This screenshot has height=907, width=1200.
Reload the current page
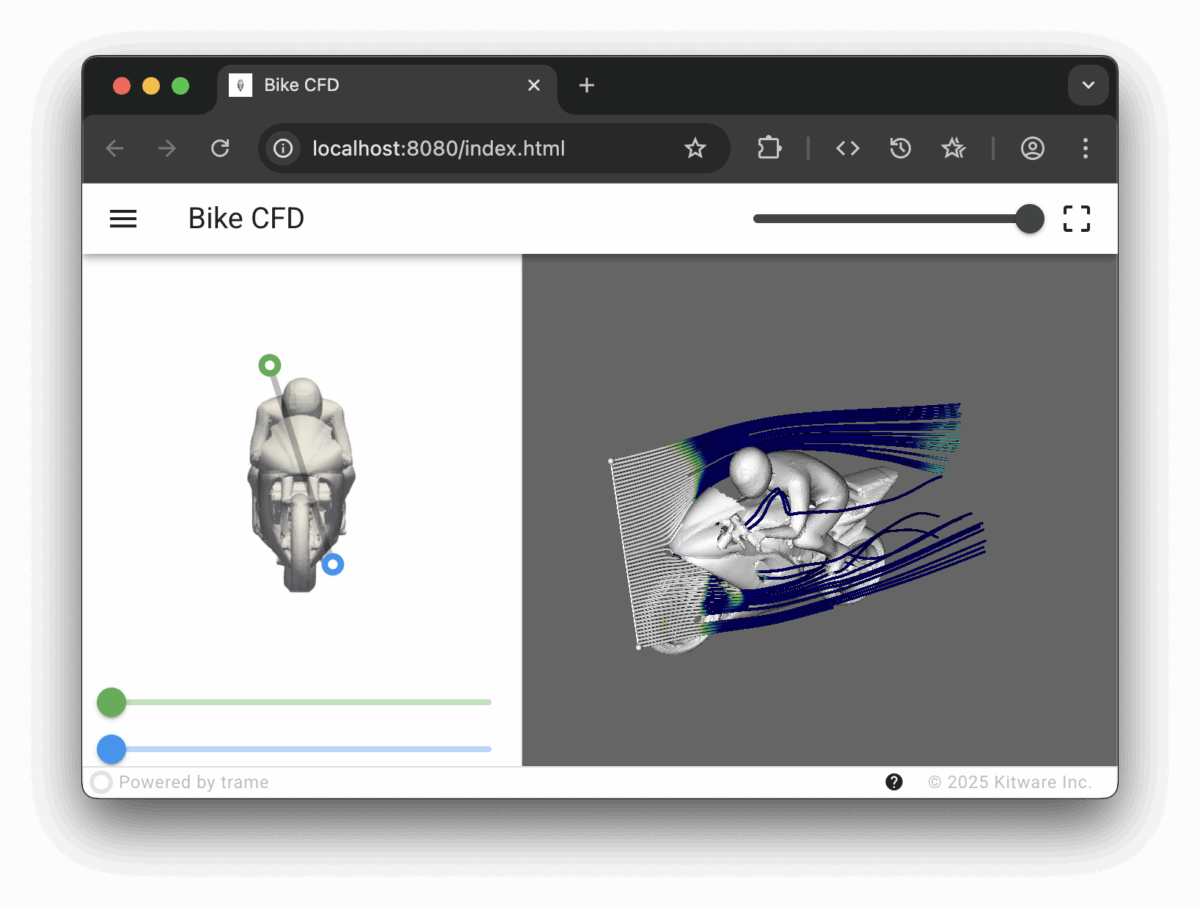pyautogui.click(x=220, y=149)
